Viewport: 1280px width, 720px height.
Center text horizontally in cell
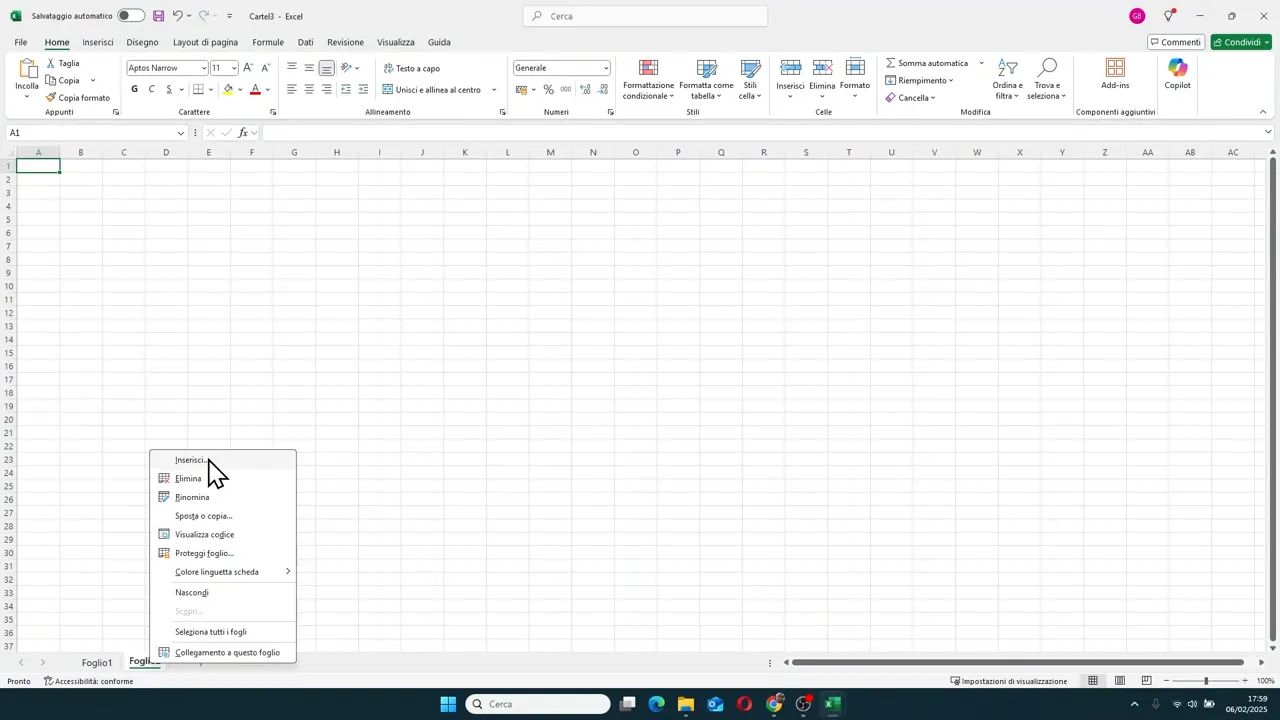(309, 89)
